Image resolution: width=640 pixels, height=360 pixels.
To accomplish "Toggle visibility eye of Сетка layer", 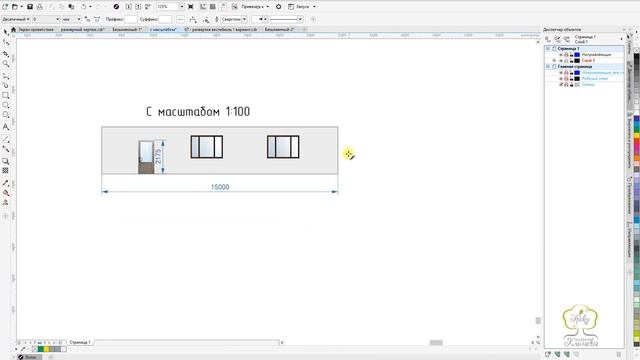I will (561, 84).
